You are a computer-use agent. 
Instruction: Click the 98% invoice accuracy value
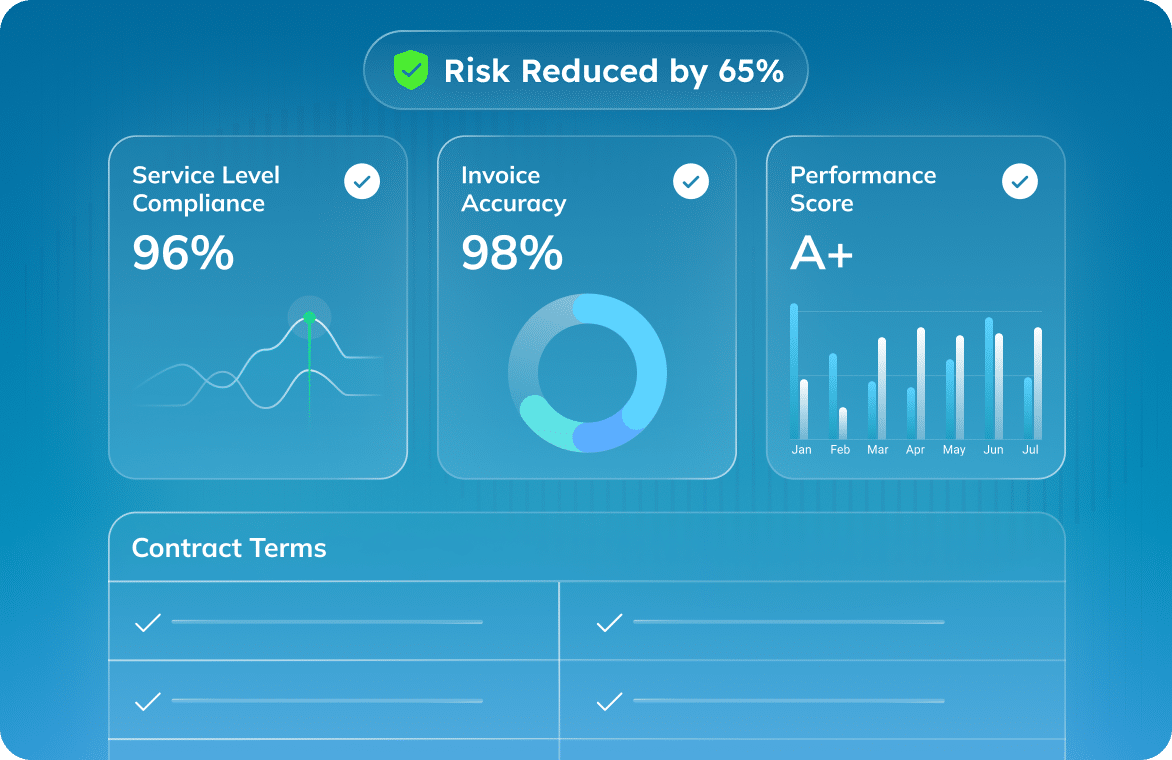coord(512,254)
